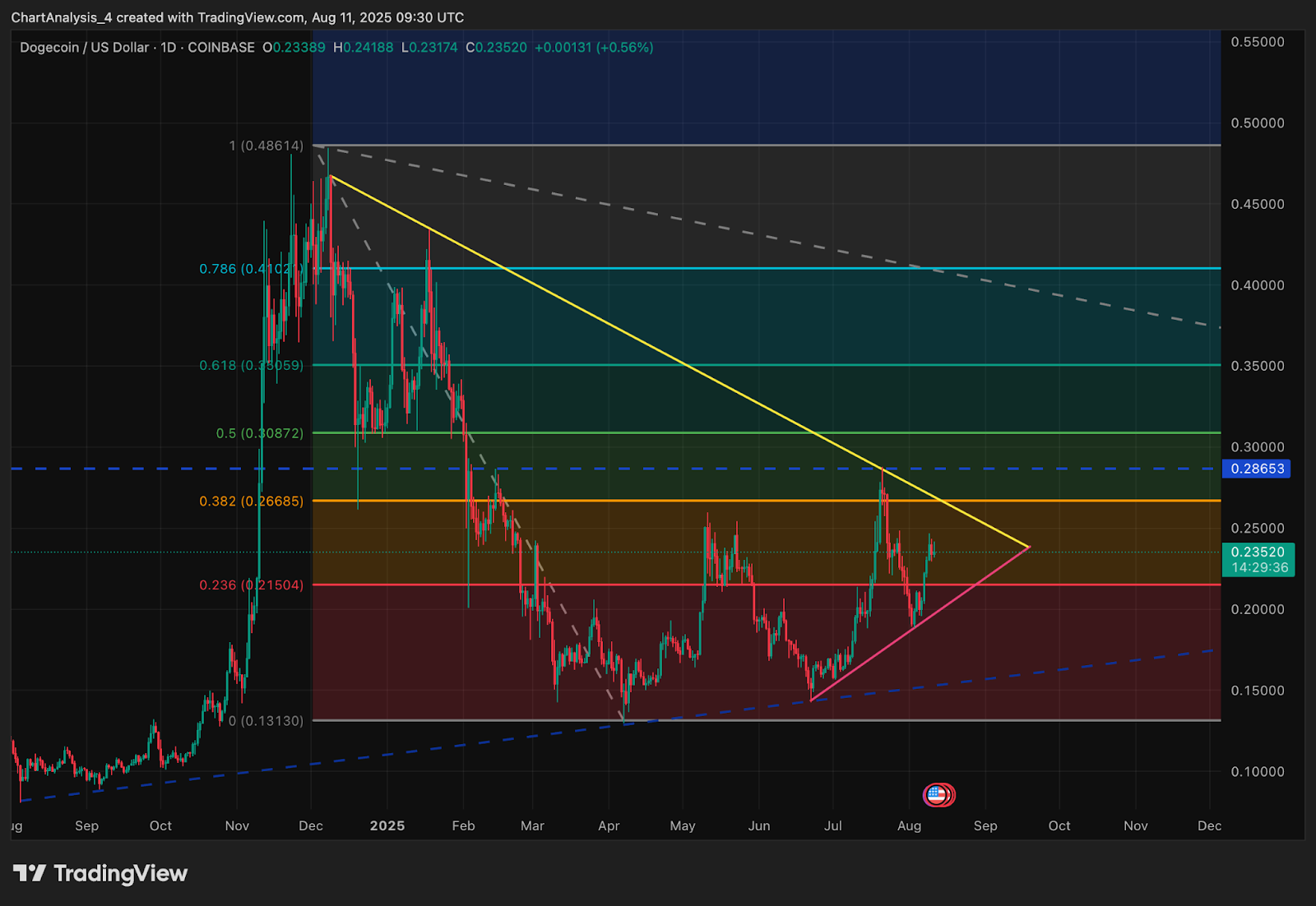Click the 0.15000 price axis label
Screen dimensions: 1316x906
[1258, 691]
